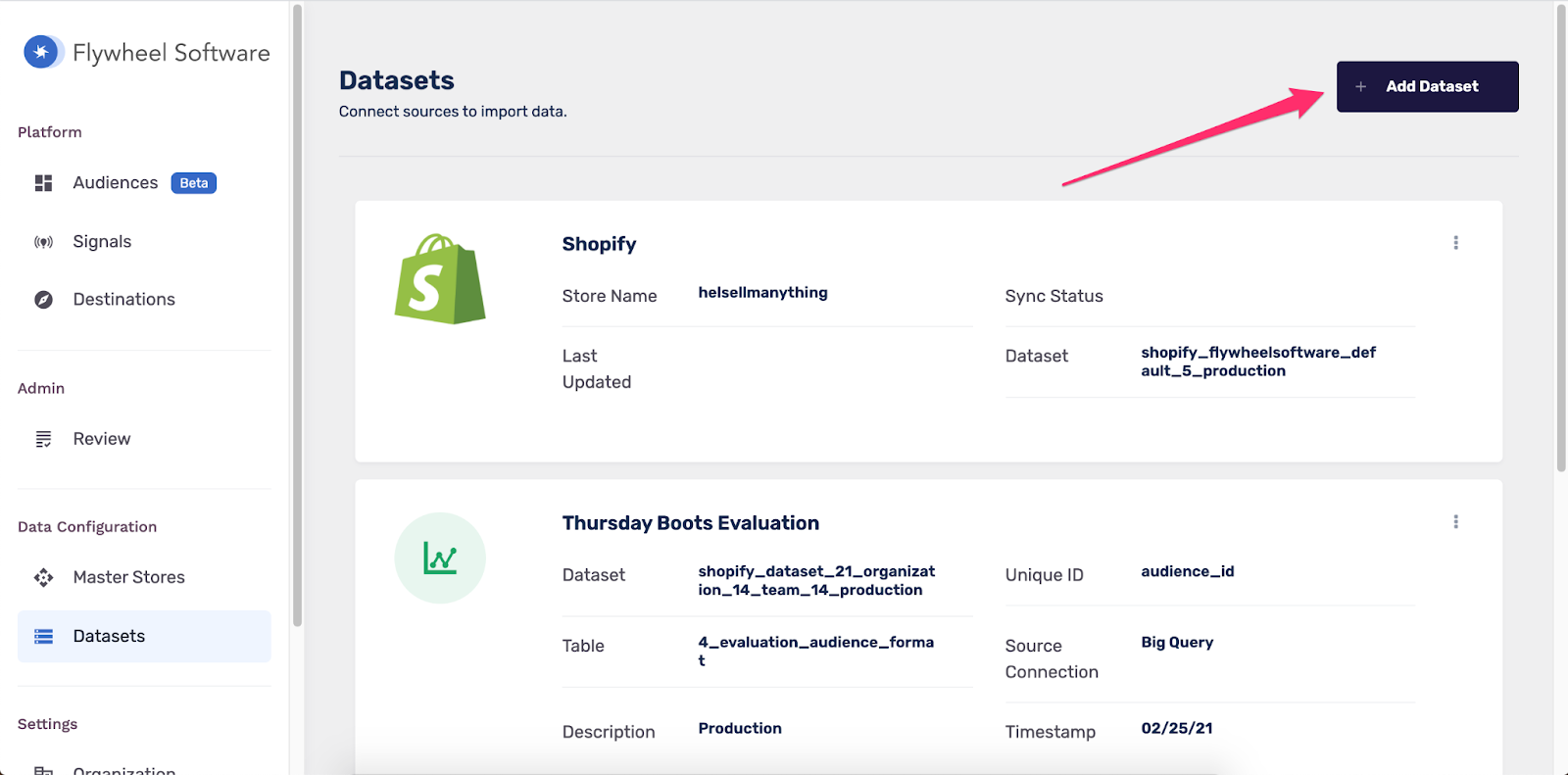Select Datasets in the sidebar
The height and width of the screenshot is (775, 1568).
point(144,637)
